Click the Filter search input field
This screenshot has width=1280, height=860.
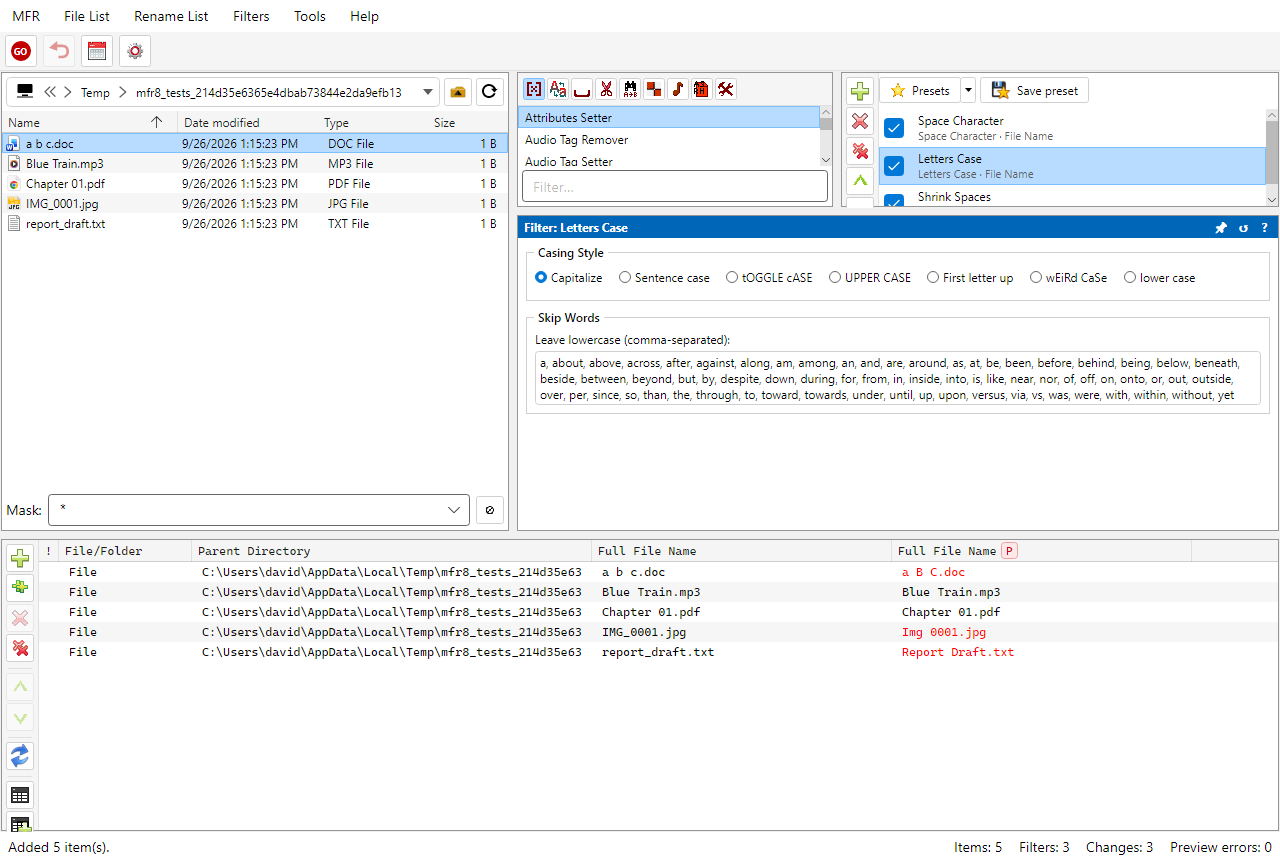(x=675, y=187)
